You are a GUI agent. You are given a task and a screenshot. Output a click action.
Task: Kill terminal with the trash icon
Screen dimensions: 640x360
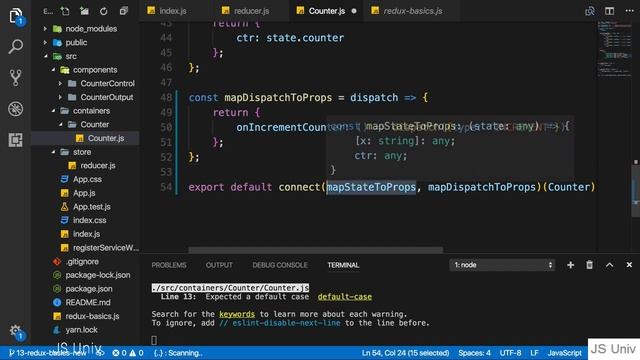point(589,265)
